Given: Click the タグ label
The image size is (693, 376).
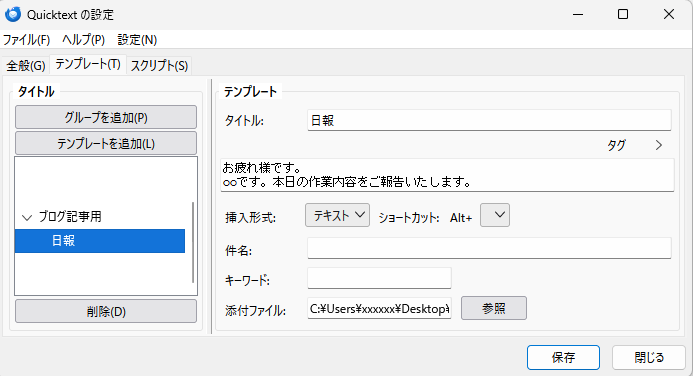Looking at the screenshot, I should click(616, 145).
